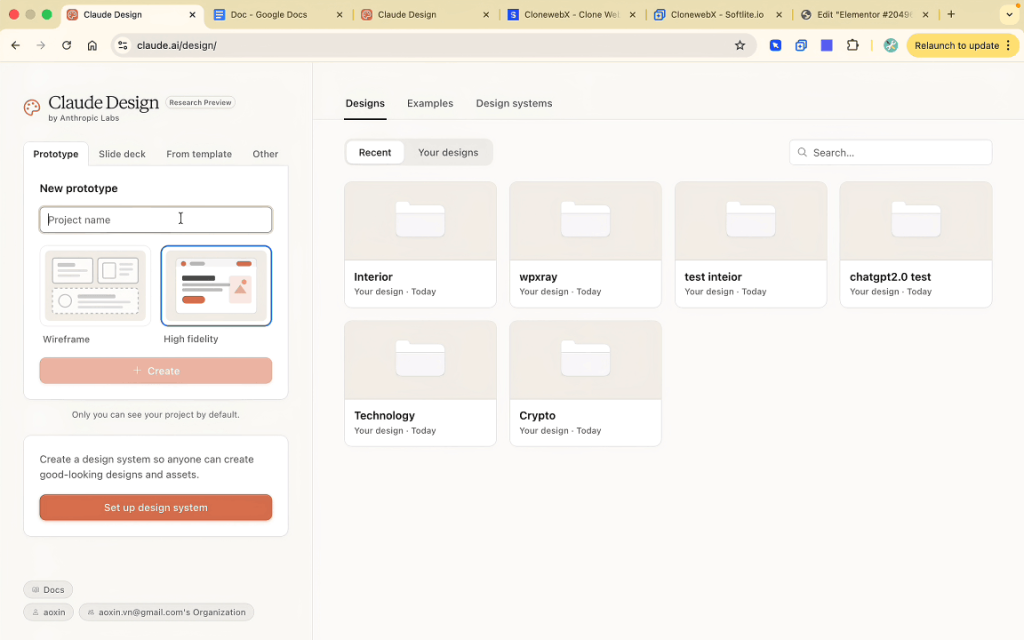Close the Doc - Google Docs tab

pyautogui.click(x=340, y=14)
